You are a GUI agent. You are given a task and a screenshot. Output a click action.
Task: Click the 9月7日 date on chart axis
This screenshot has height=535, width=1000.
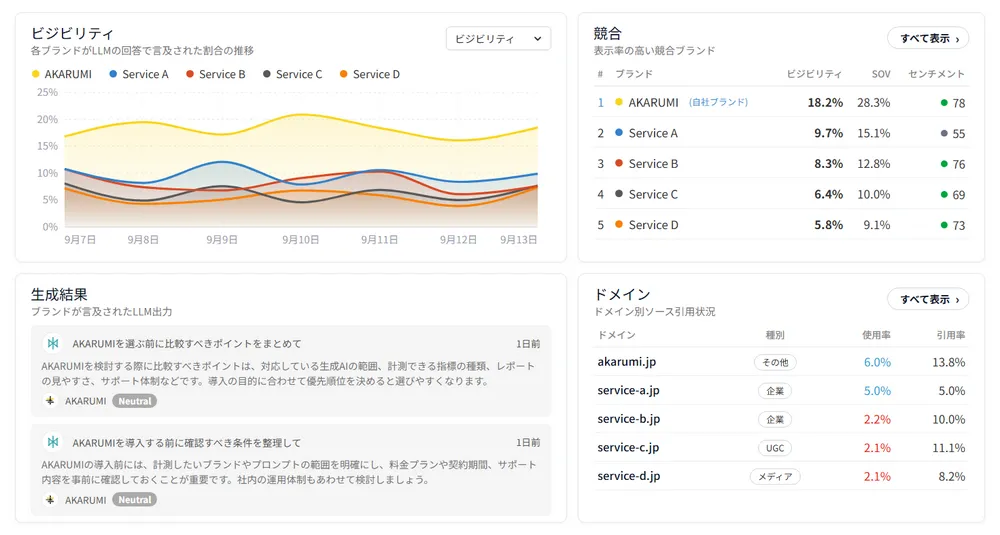(80, 240)
